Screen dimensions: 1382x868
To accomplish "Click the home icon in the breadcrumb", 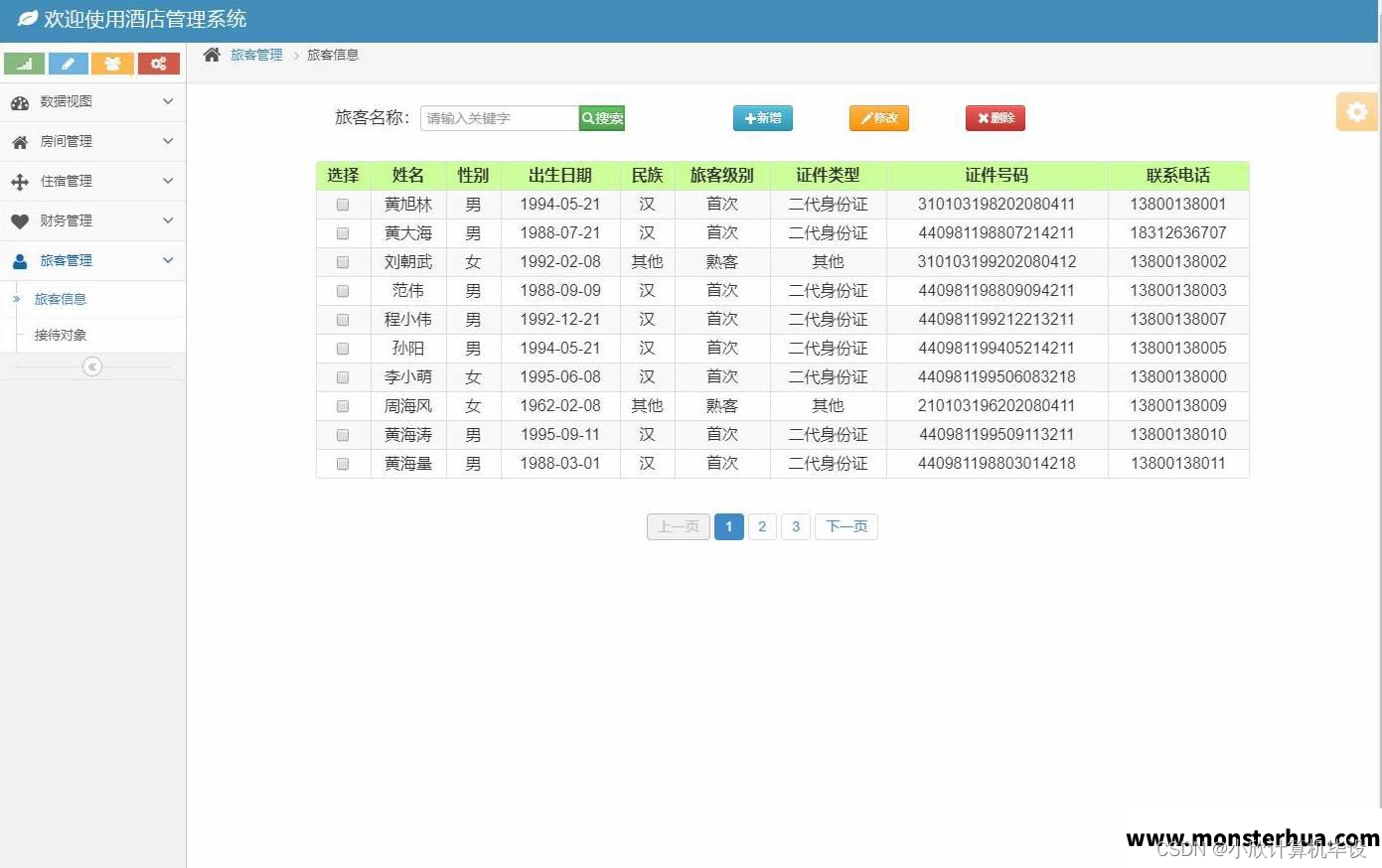I will click(x=209, y=55).
